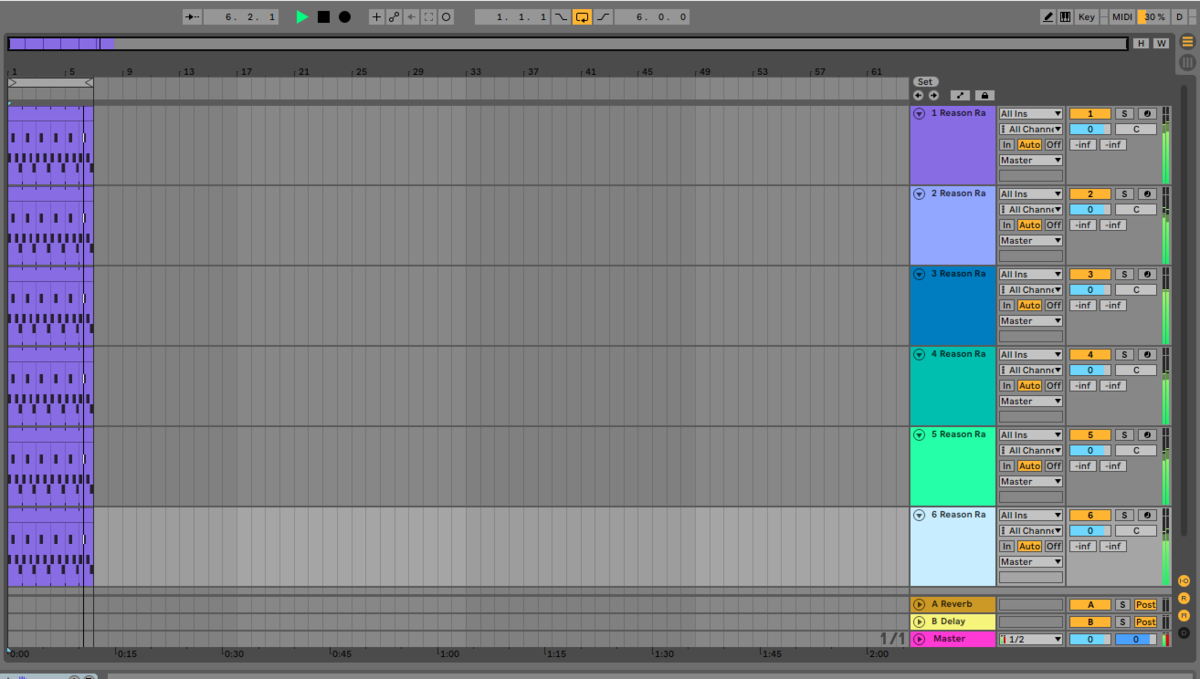
Task: Toggle the Capture MIDI bracket icon
Action: (428, 17)
